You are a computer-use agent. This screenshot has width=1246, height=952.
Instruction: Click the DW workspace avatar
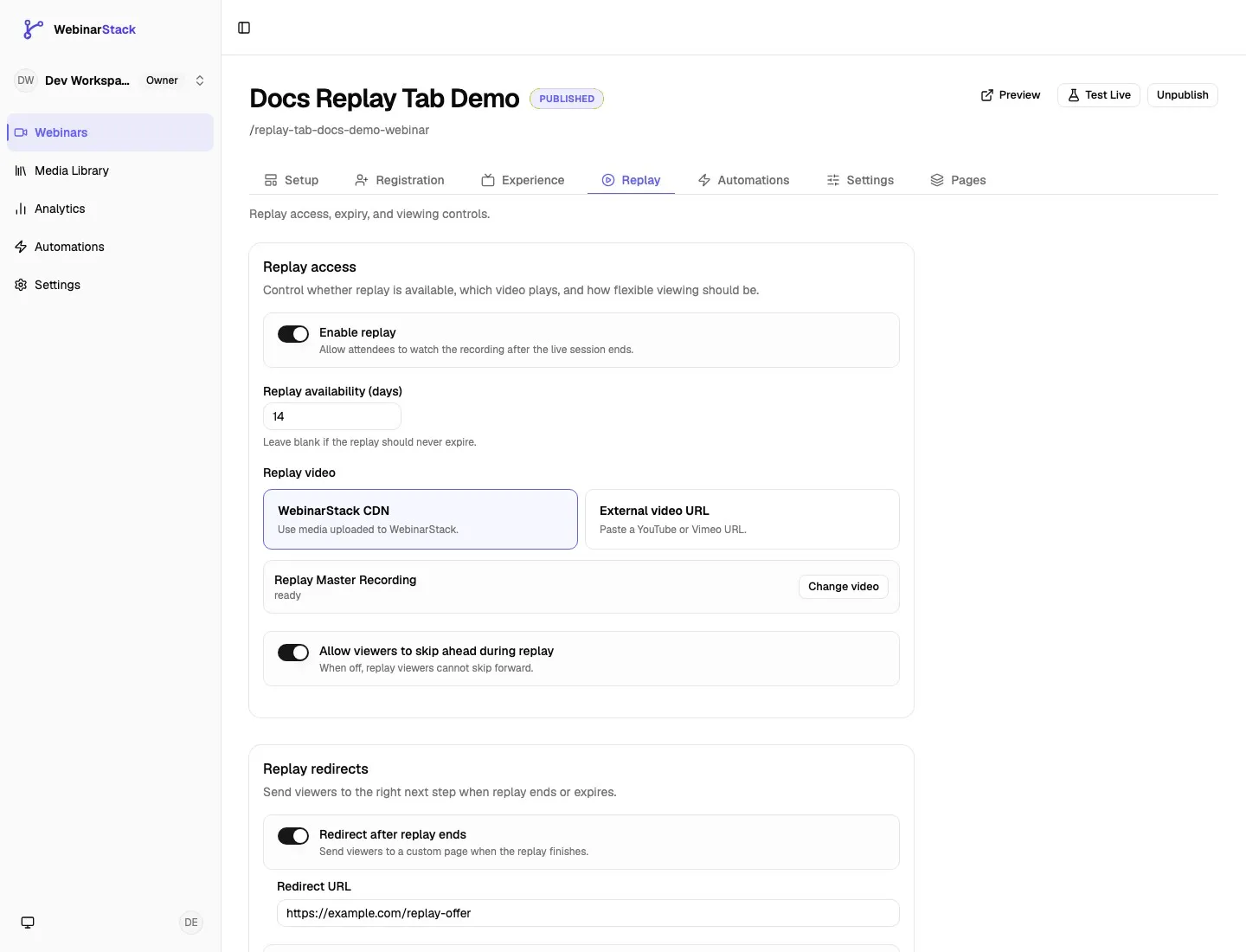[26, 80]
